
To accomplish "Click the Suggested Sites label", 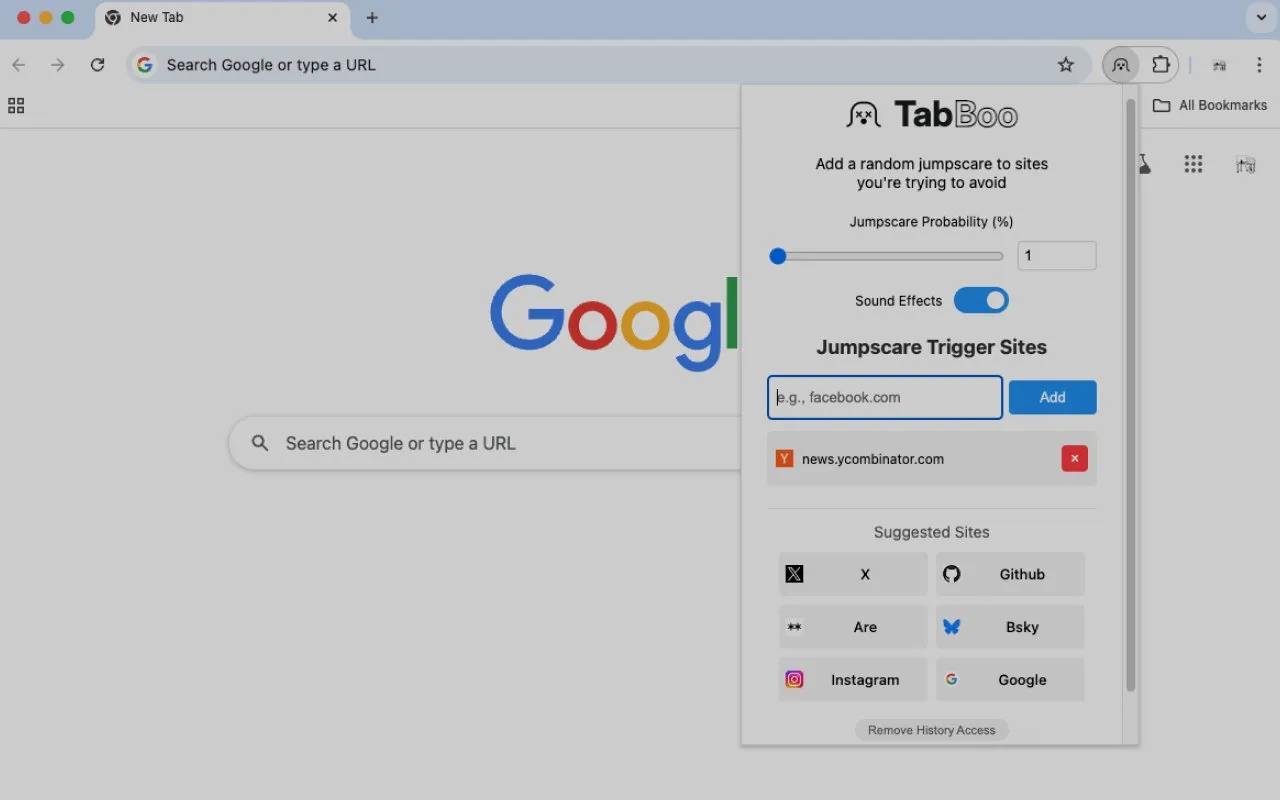I will (x=932, y=532).
